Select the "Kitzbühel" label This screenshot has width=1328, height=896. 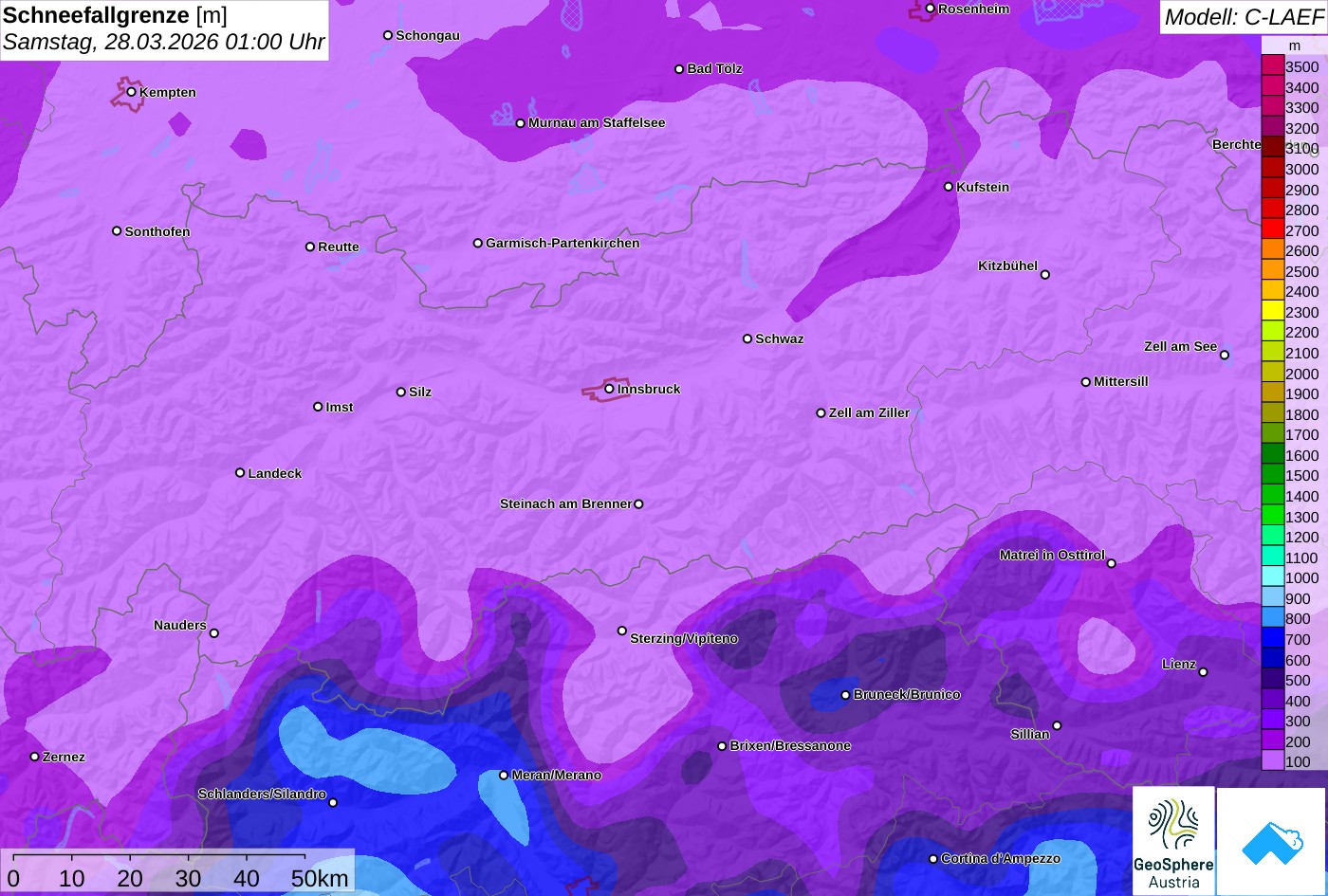[1008, 265]
